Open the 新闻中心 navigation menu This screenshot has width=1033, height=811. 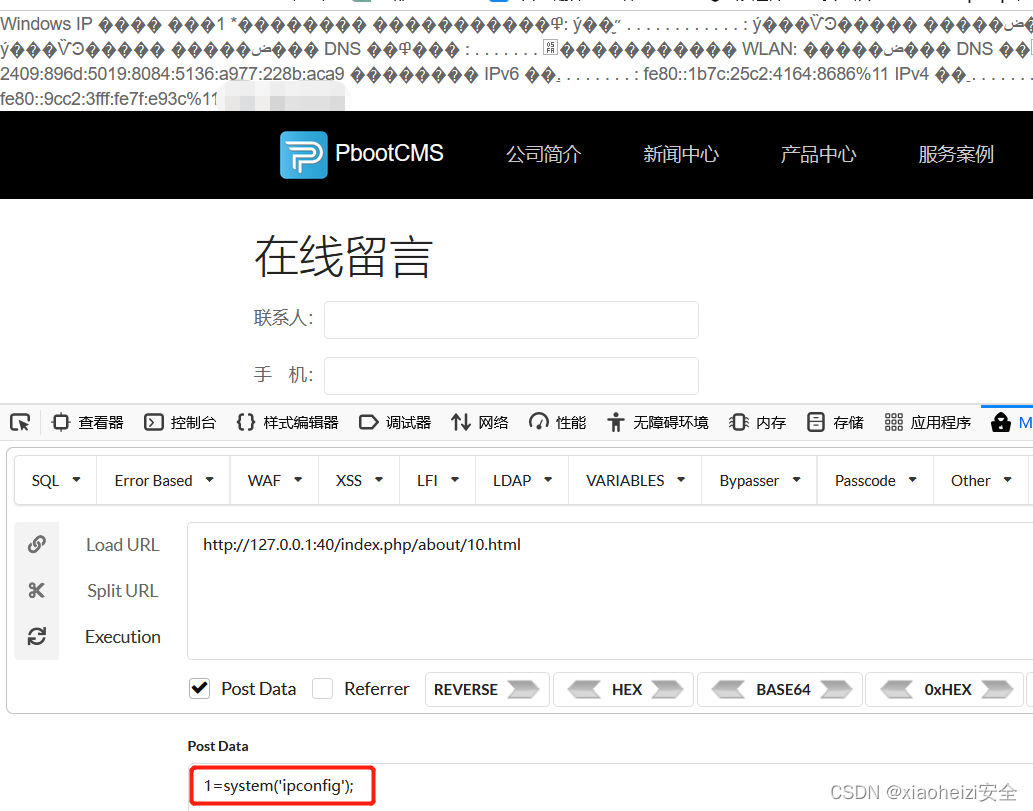pyautogui.click(x=680, y=155)
